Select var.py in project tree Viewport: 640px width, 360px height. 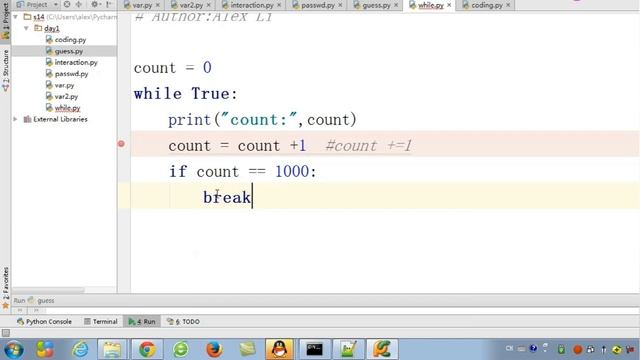coord(64,85)
